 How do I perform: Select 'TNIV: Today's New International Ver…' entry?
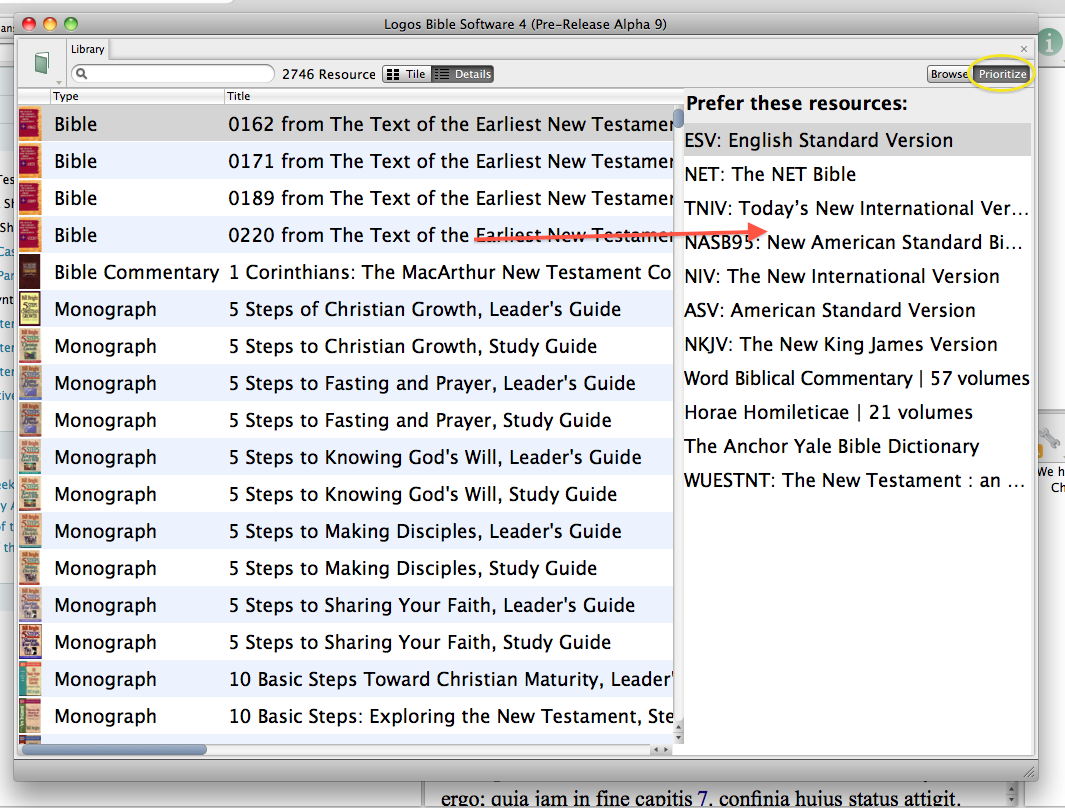tap(856, 208)
